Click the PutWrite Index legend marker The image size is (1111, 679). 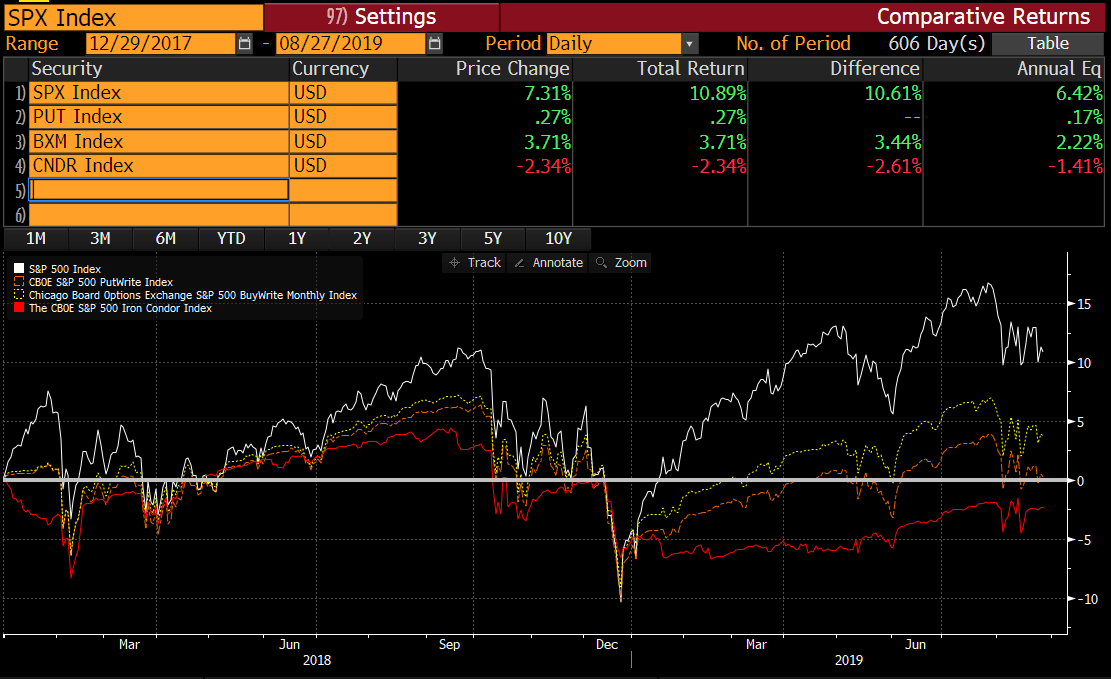pyautogui.click(x=19, y=282)
